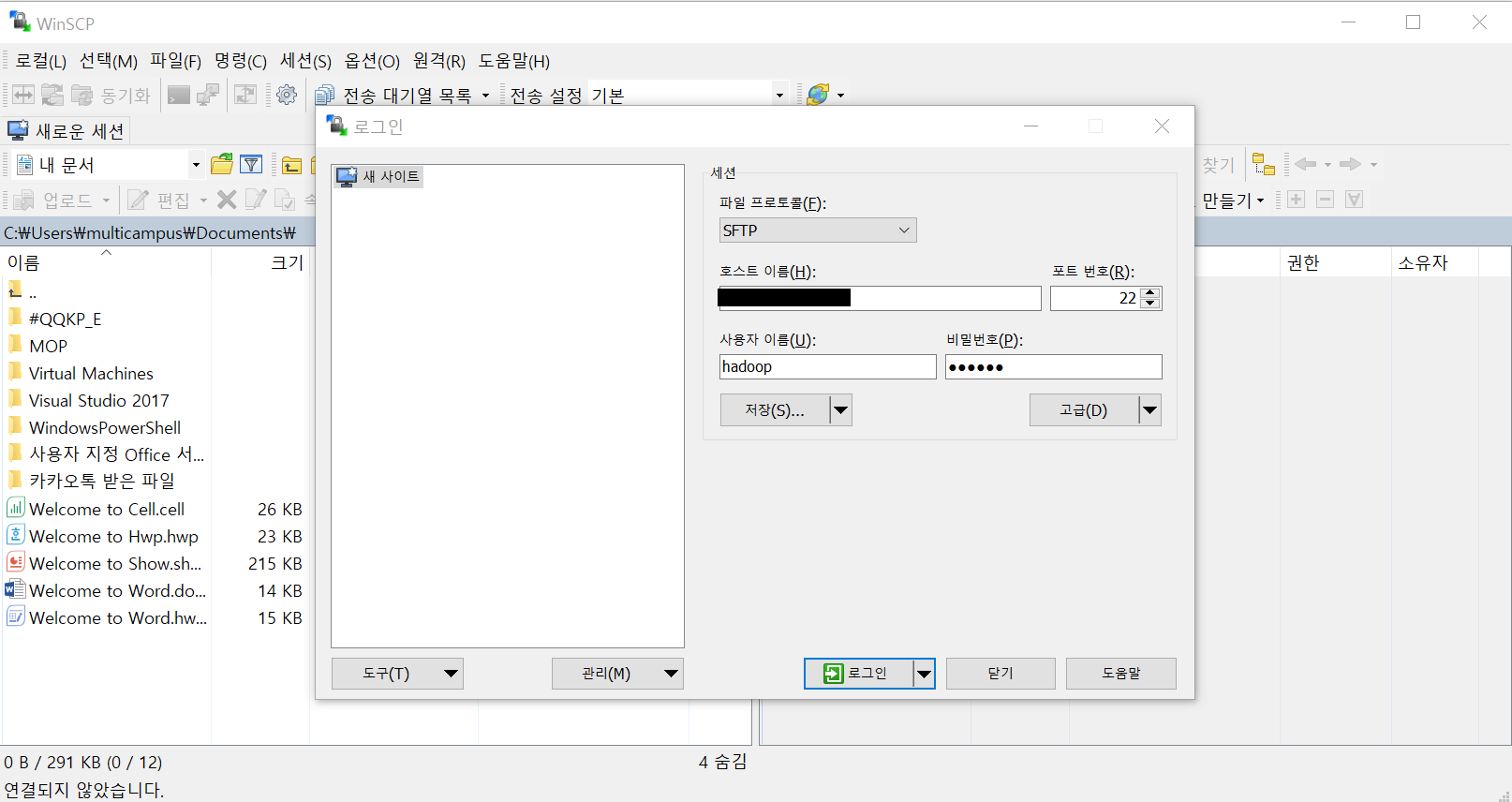The height and width of the screenshot is (802, 1512).
Task: Open the 세션(S) menu
Action: [306, 61]
